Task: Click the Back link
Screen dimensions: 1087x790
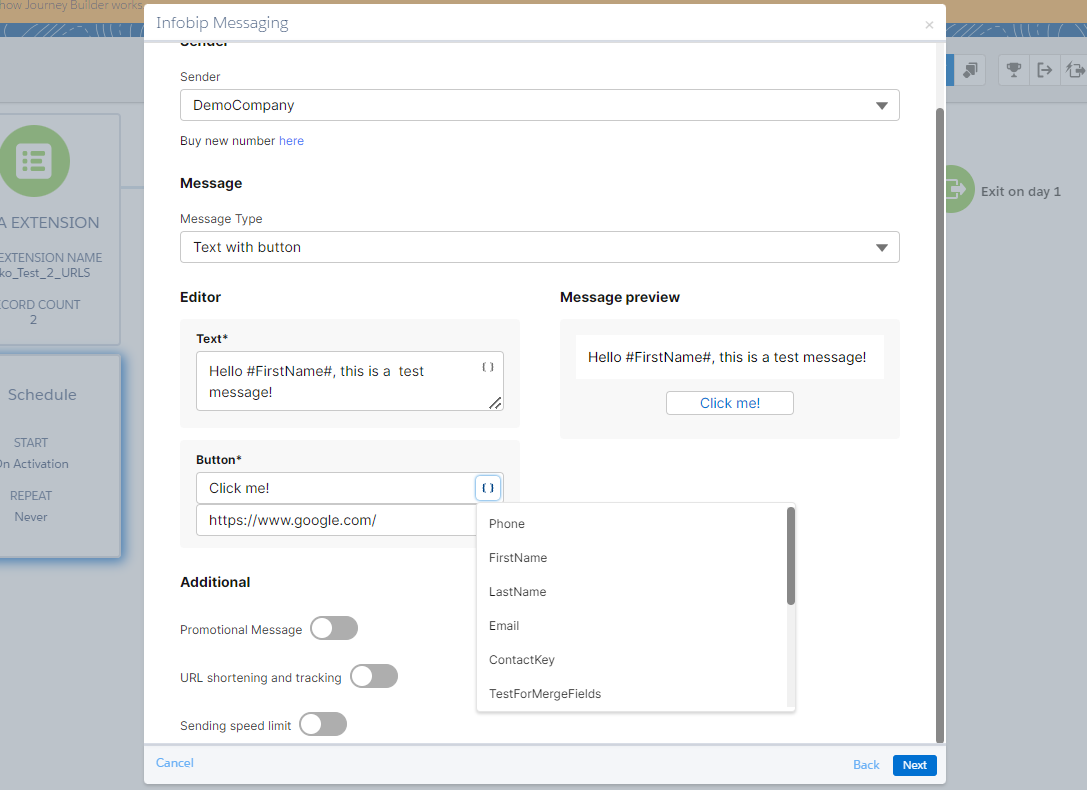Action: (x=866, y=764)
